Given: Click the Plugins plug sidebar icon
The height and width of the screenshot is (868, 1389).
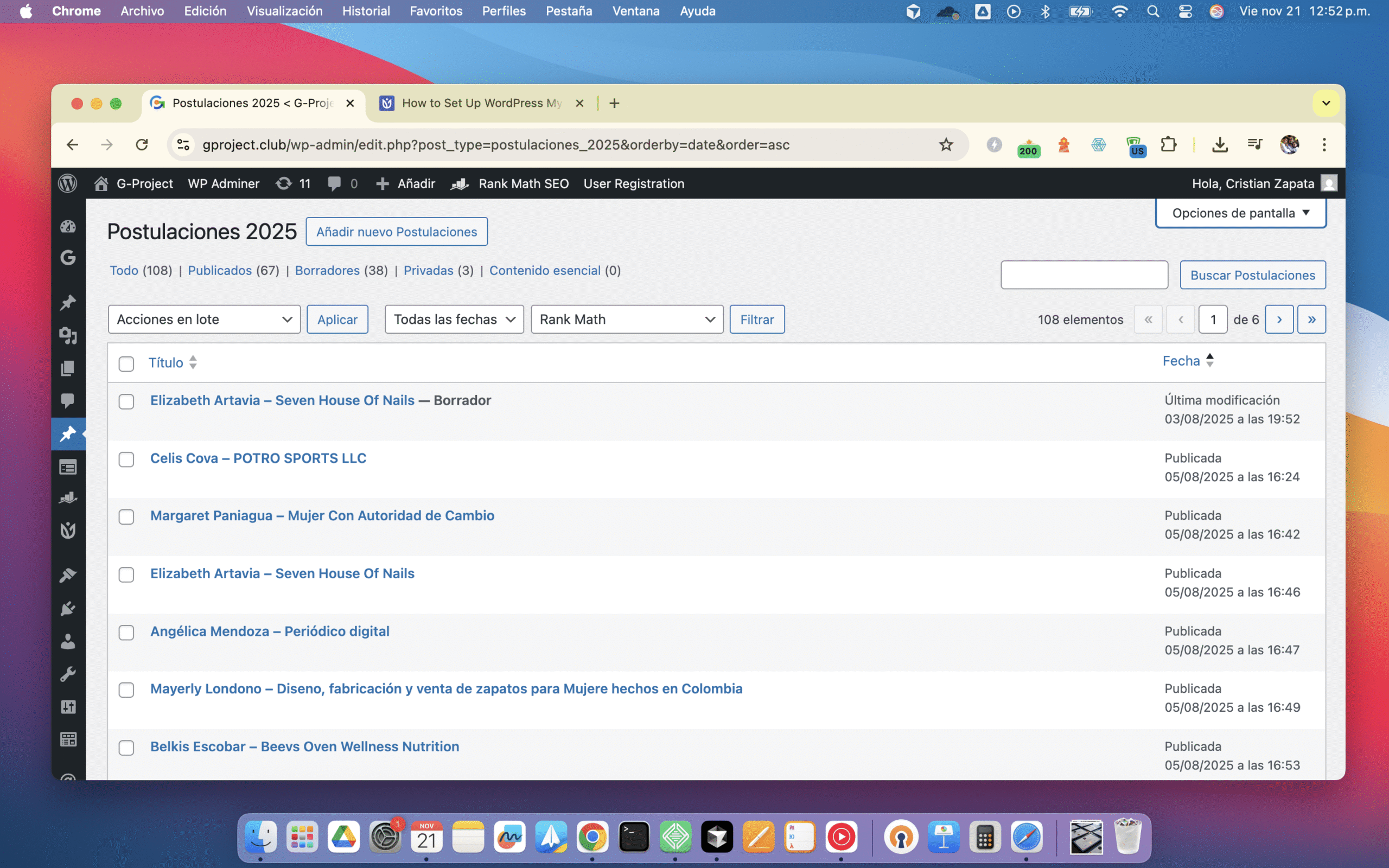Looking at the screenshot, I should point(68,609).
